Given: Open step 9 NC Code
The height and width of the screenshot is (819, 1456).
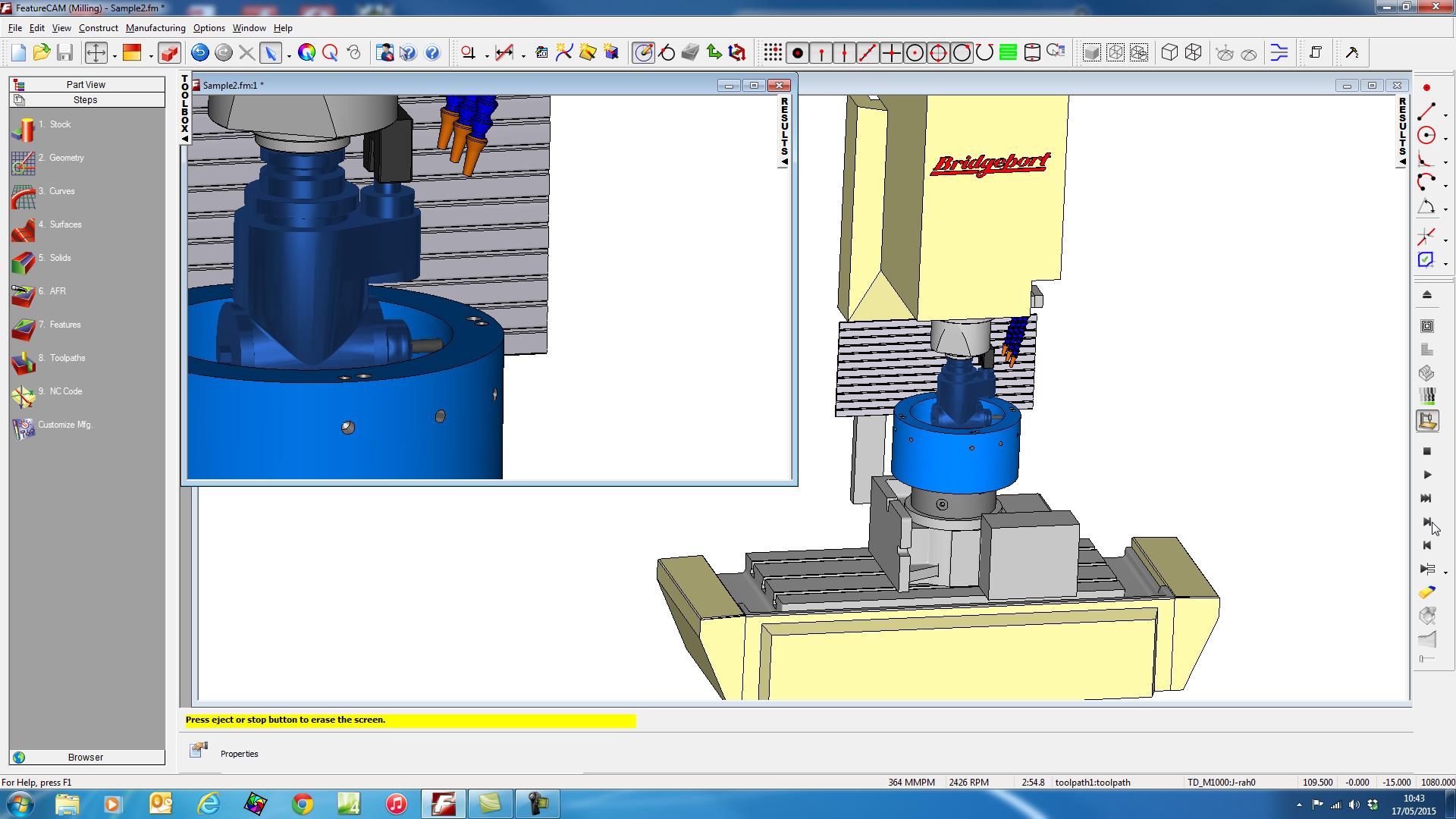Looking at the screenshot, I should point(48,395).
